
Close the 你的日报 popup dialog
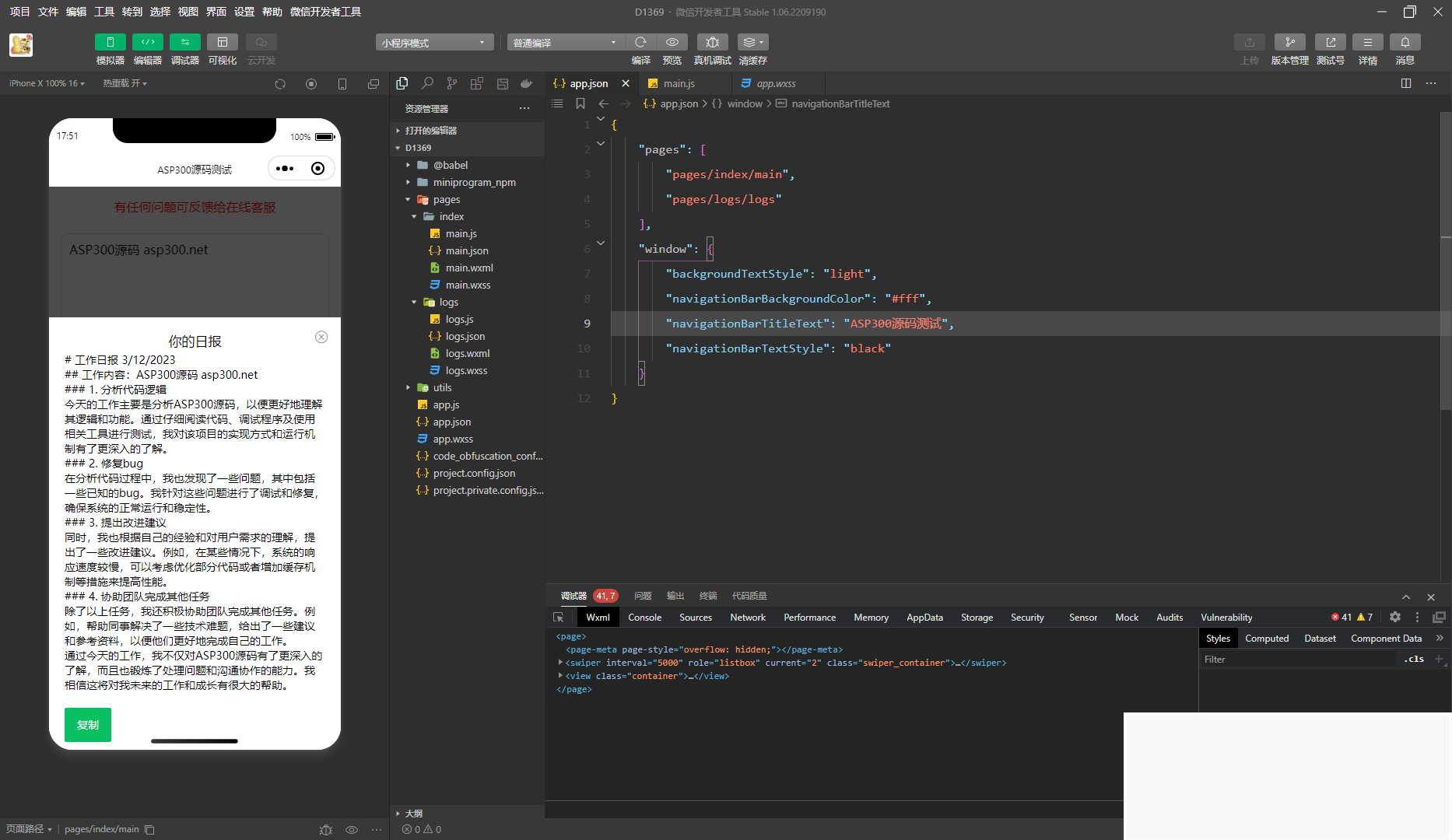click(321, 337)
